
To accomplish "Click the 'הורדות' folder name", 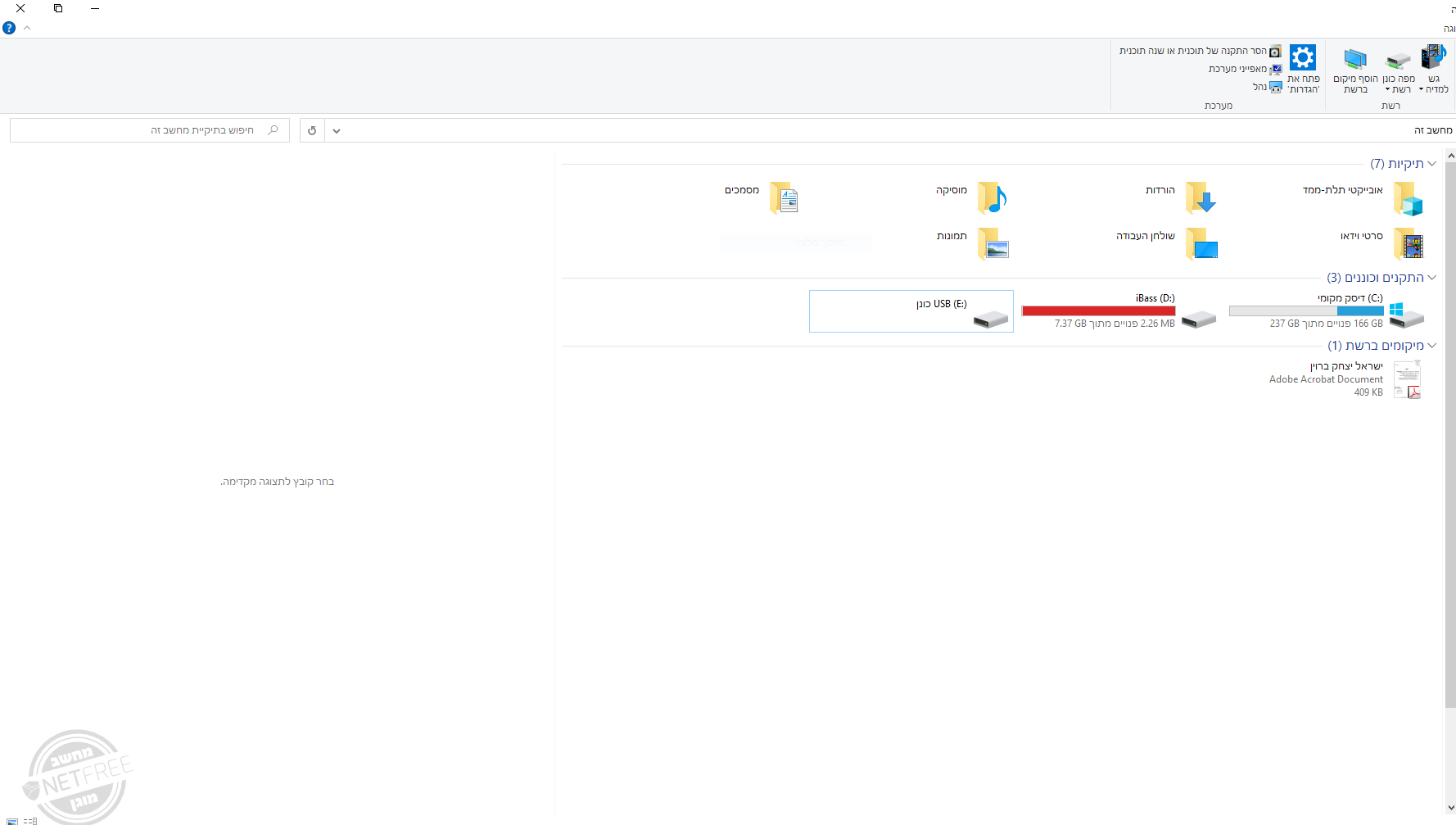I will coord(1160,190).
